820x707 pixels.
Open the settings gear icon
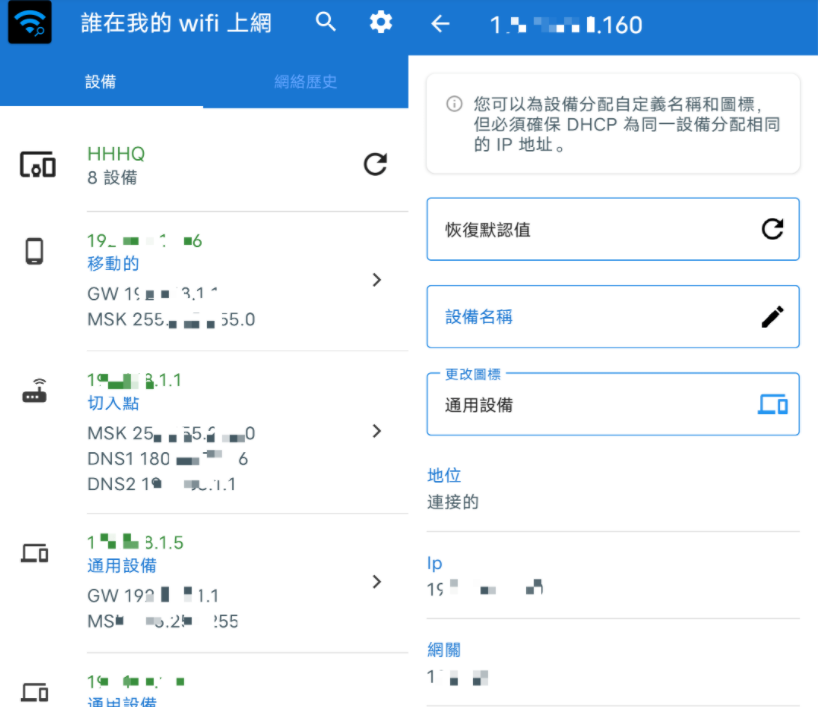[x=380, y=22]
